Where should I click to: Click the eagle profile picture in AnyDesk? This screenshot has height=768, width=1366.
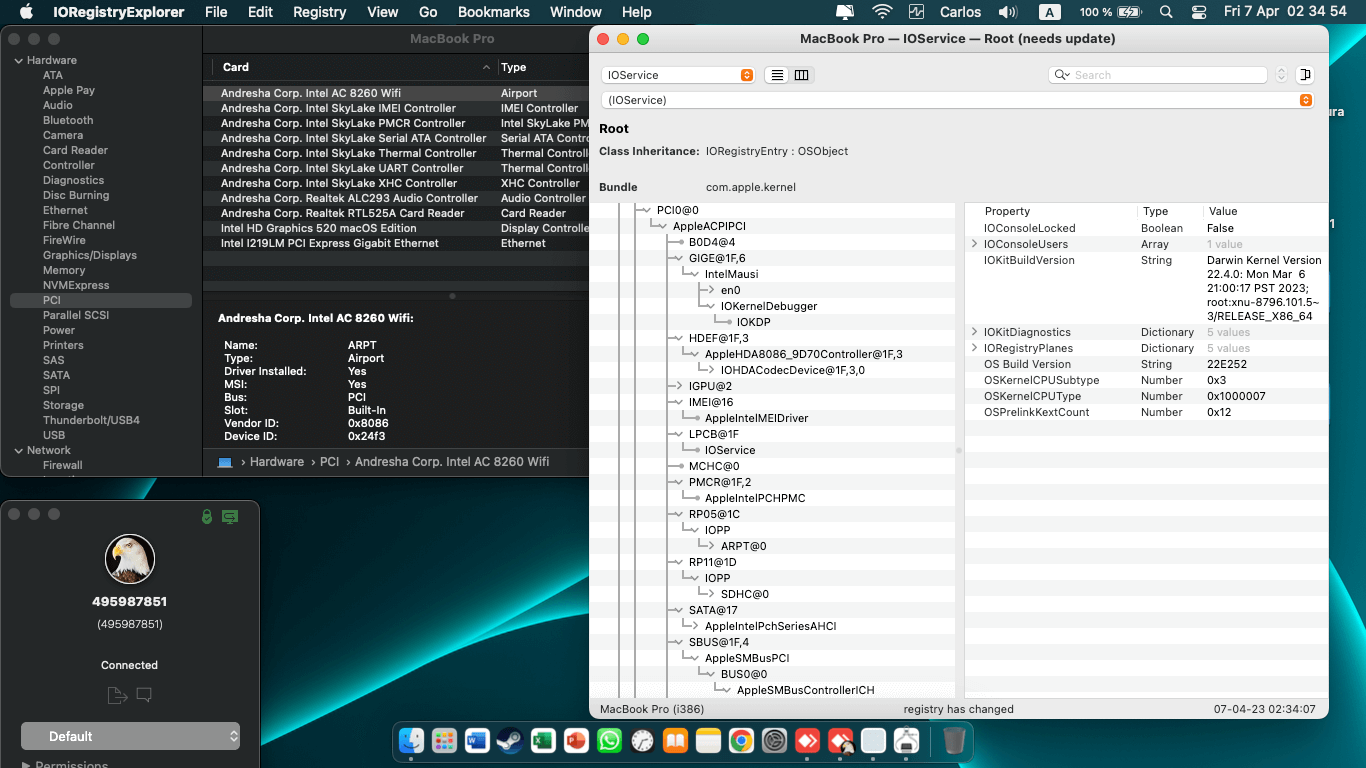[130, 559]
